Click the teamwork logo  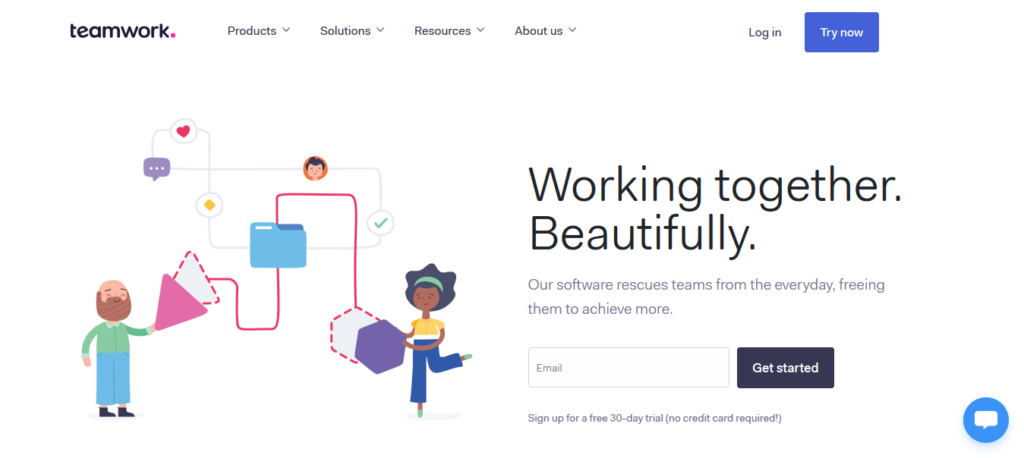(x=123, y=31)
